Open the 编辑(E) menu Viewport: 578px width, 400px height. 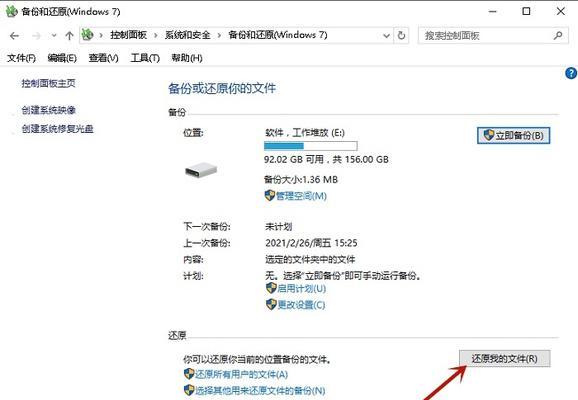(62, 58)
